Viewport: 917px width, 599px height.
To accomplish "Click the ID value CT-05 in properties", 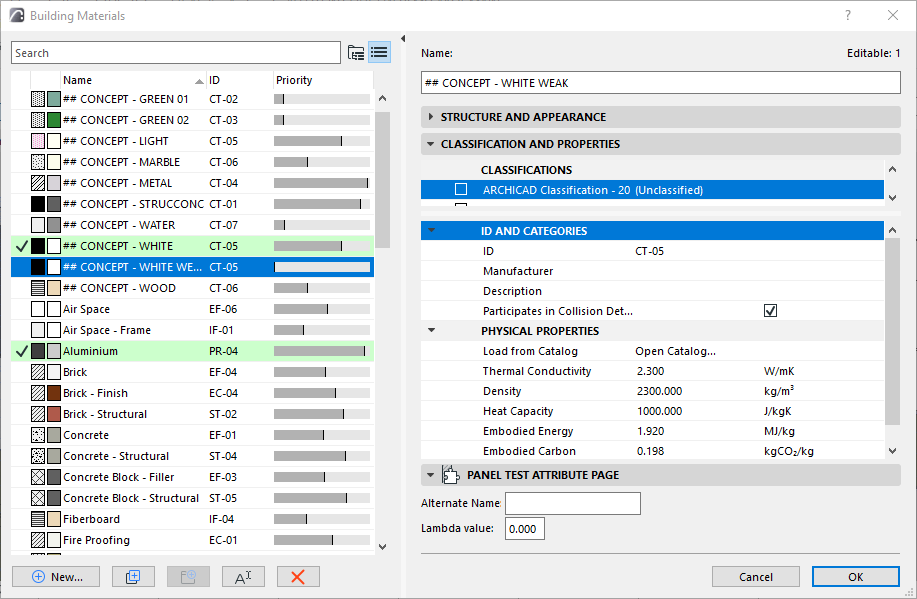I will click(649, 251).
